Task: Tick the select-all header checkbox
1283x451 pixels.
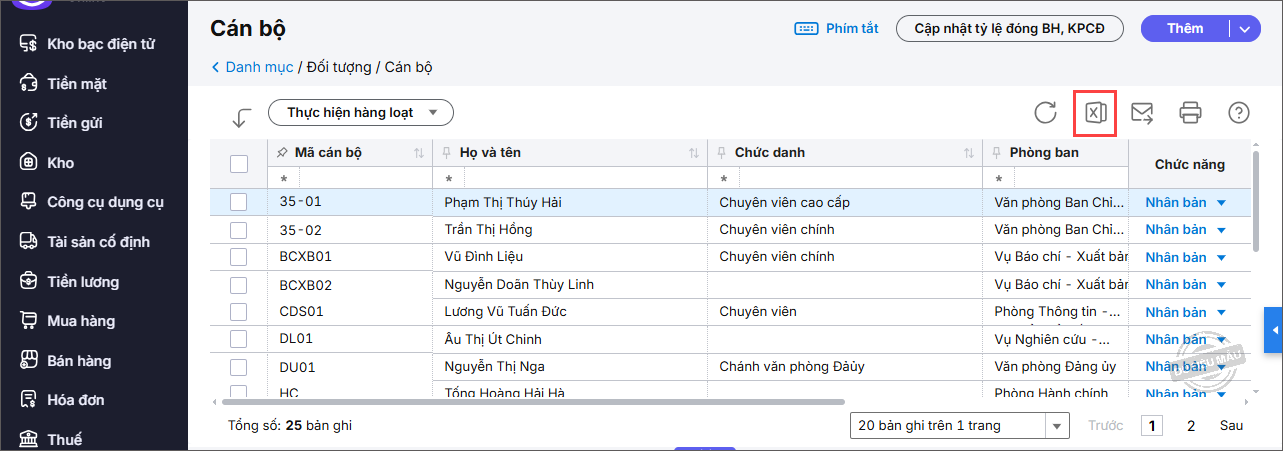Action: [239, 164]
